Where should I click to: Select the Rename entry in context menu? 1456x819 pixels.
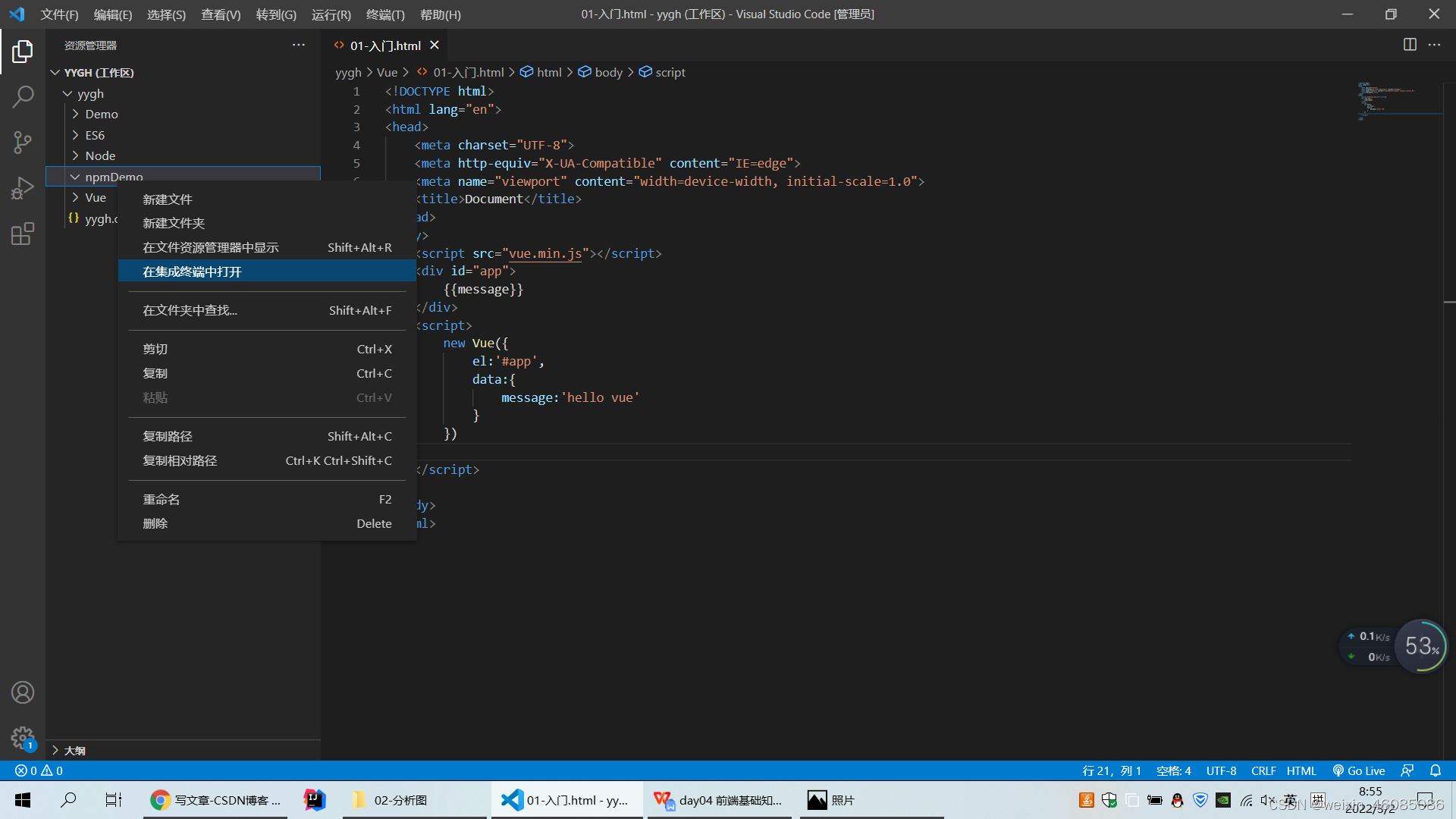click(162, 499)
